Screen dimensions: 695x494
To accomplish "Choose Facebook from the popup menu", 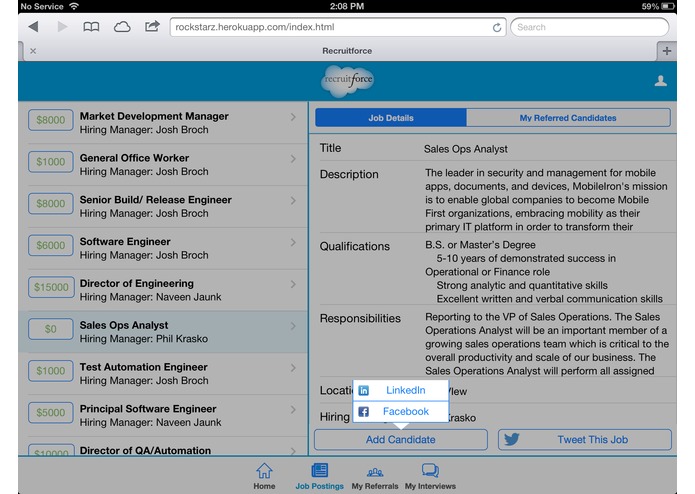I will (401, 412).
